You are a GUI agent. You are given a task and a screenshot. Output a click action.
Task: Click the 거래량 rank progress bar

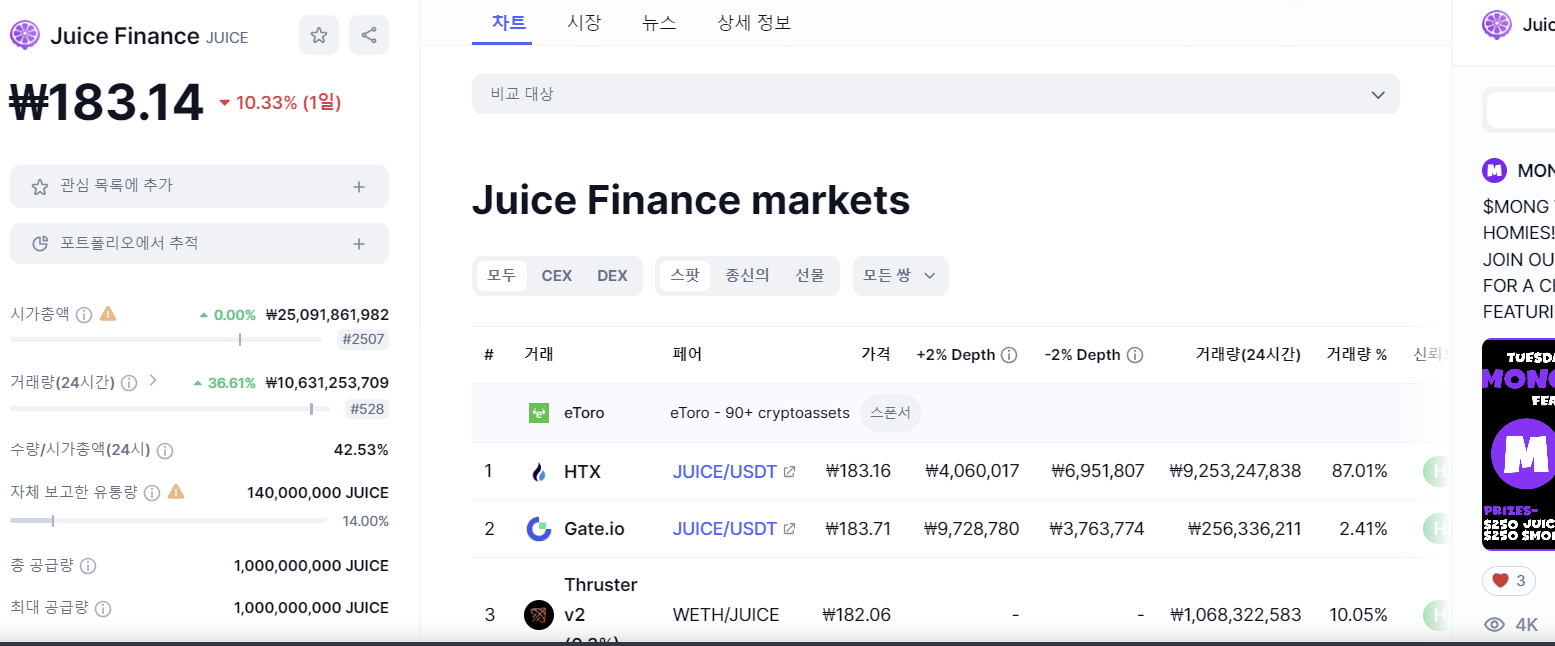170,408
